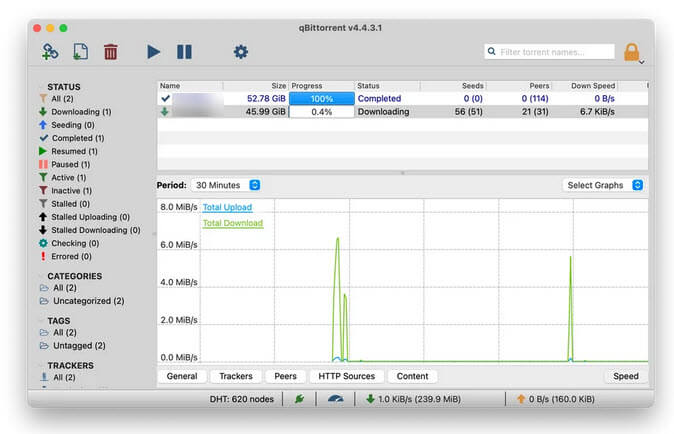Filter by Stalled Uploading (0)
674x434 pixels.
pyautogui.click(x=85, y=217)
